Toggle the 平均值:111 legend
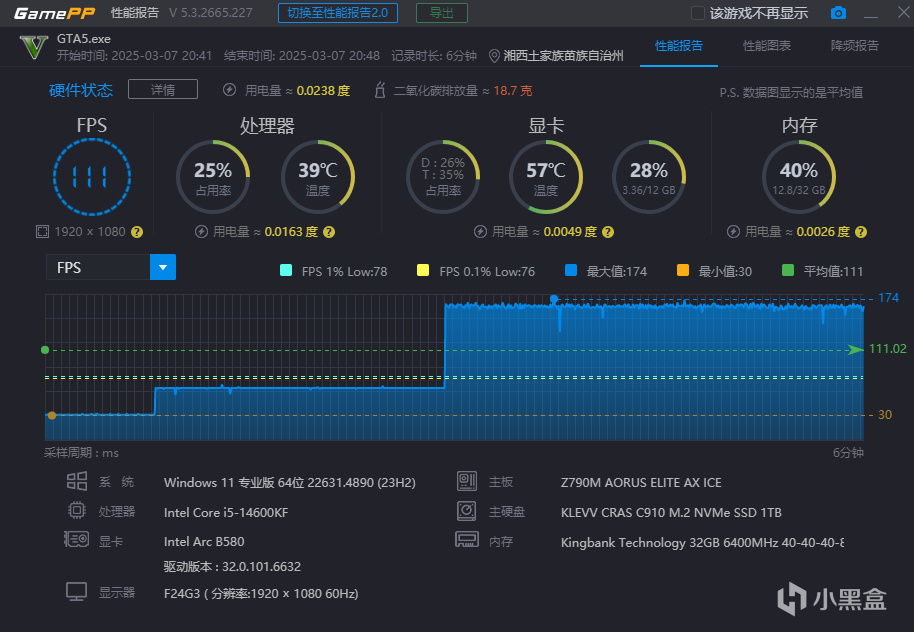This screenshot has width=914, height=632. point(822,271)
